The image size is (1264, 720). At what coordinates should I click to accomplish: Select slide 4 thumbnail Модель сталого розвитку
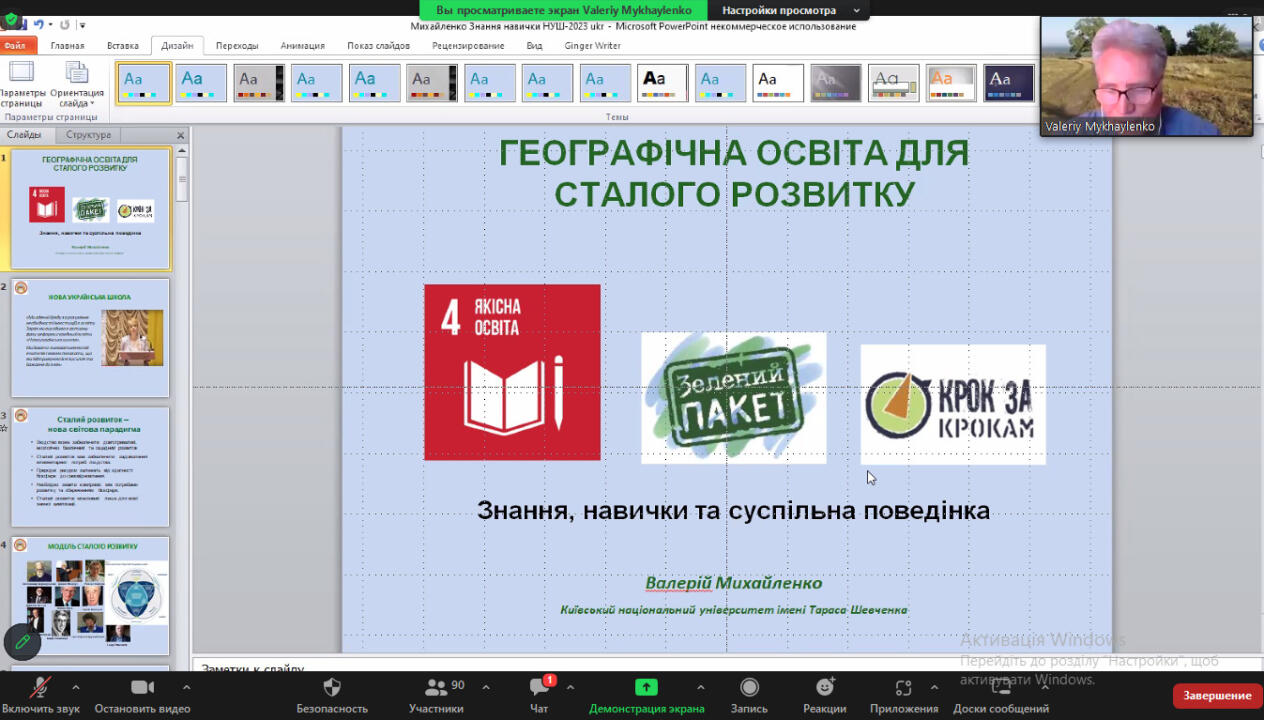pos(90,596)
